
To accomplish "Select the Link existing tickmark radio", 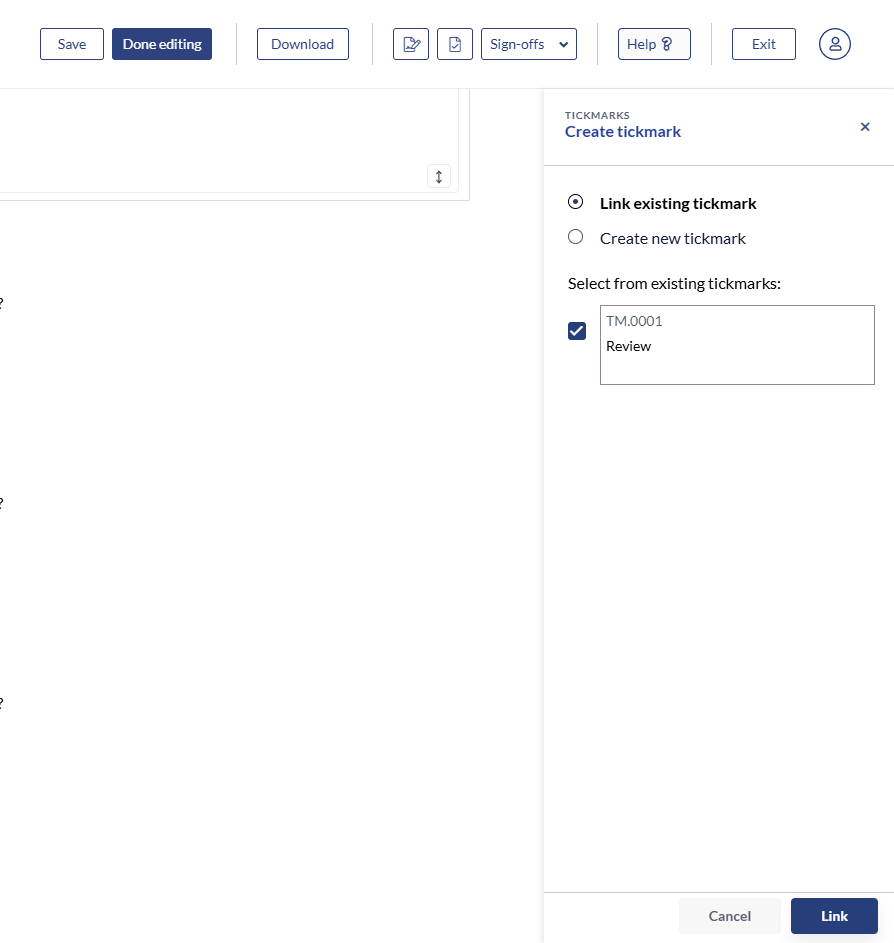I will pos(576,202).
